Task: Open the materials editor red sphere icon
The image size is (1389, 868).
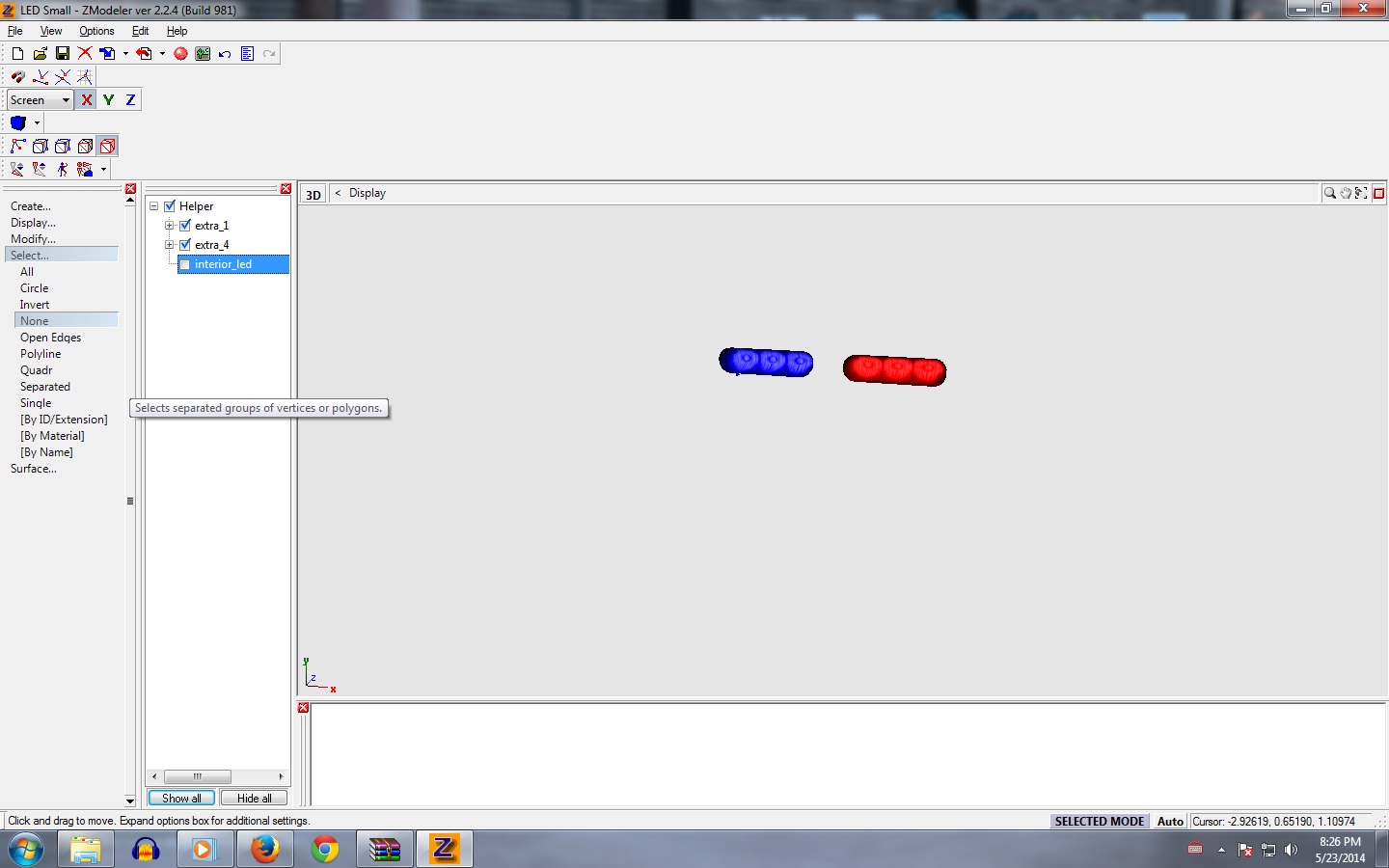Action: (x=180, y=54)
